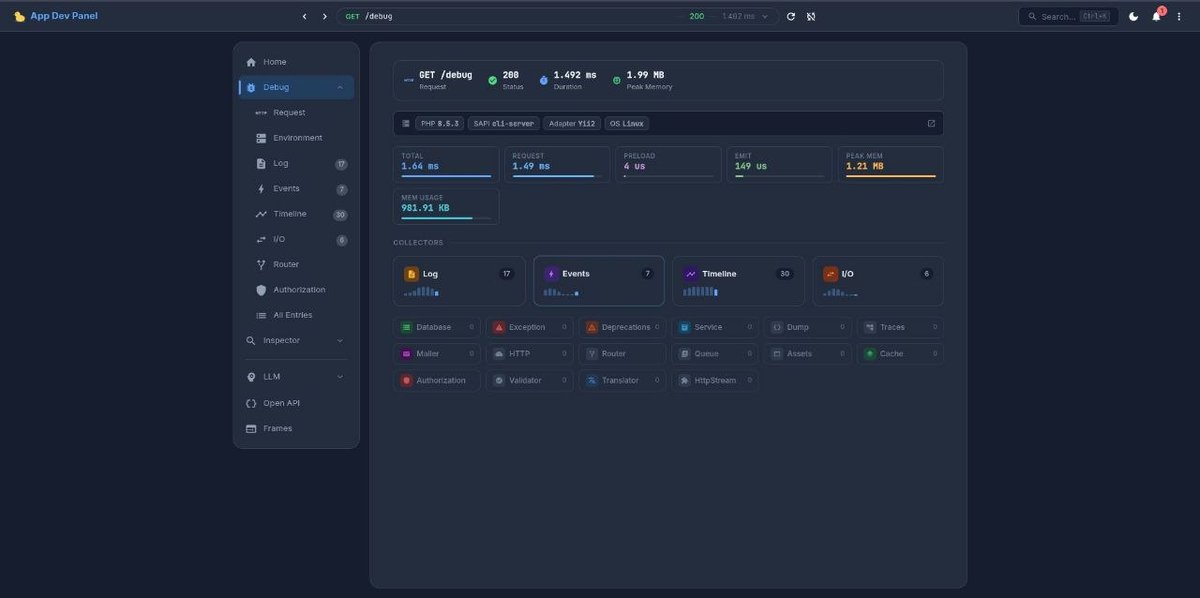Click the PEAK MEM 1.21 MB bar
The width and height of the screenshot is (1200, 598).
(x=891, y=176)
